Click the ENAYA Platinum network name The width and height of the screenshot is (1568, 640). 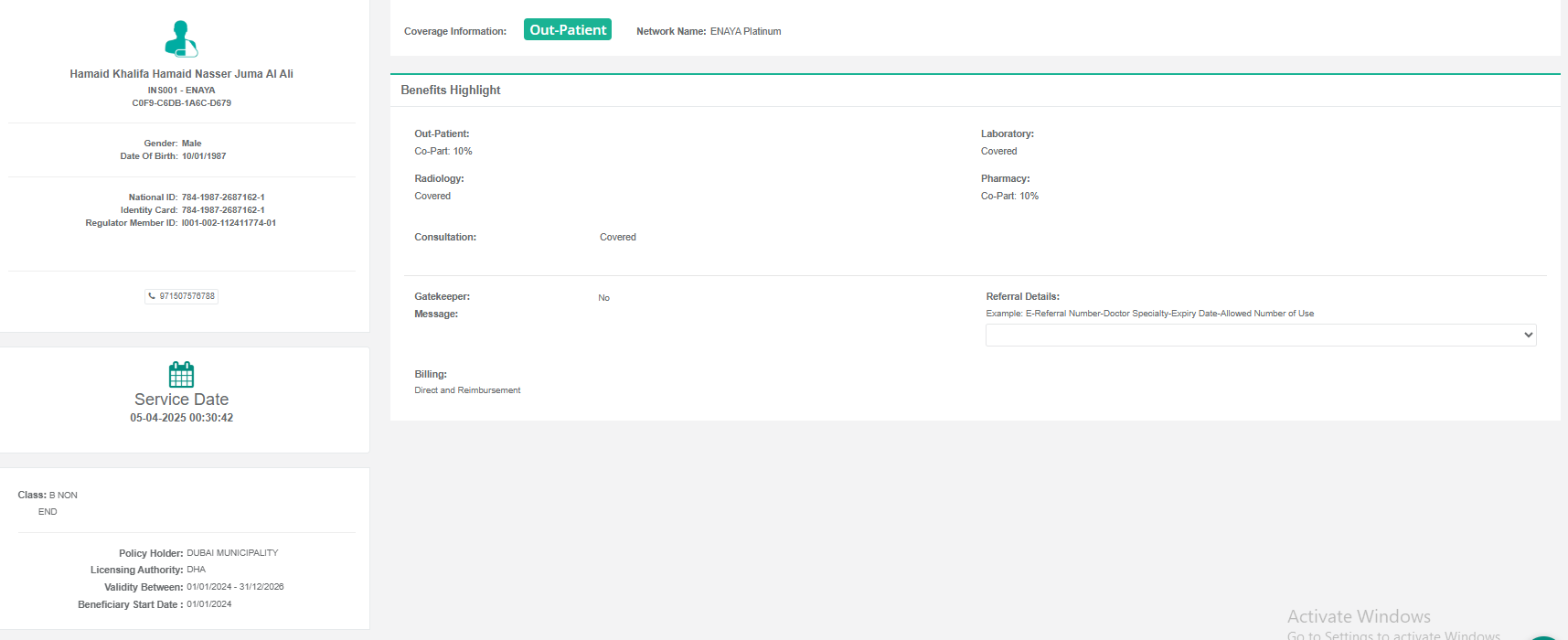point(745,31)
